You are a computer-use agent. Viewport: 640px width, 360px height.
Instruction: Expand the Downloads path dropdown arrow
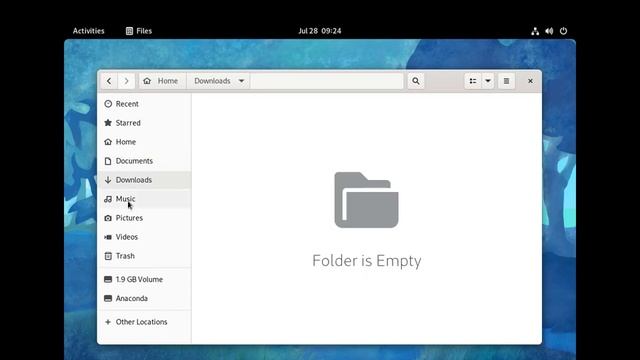click(x=241, y=81)
